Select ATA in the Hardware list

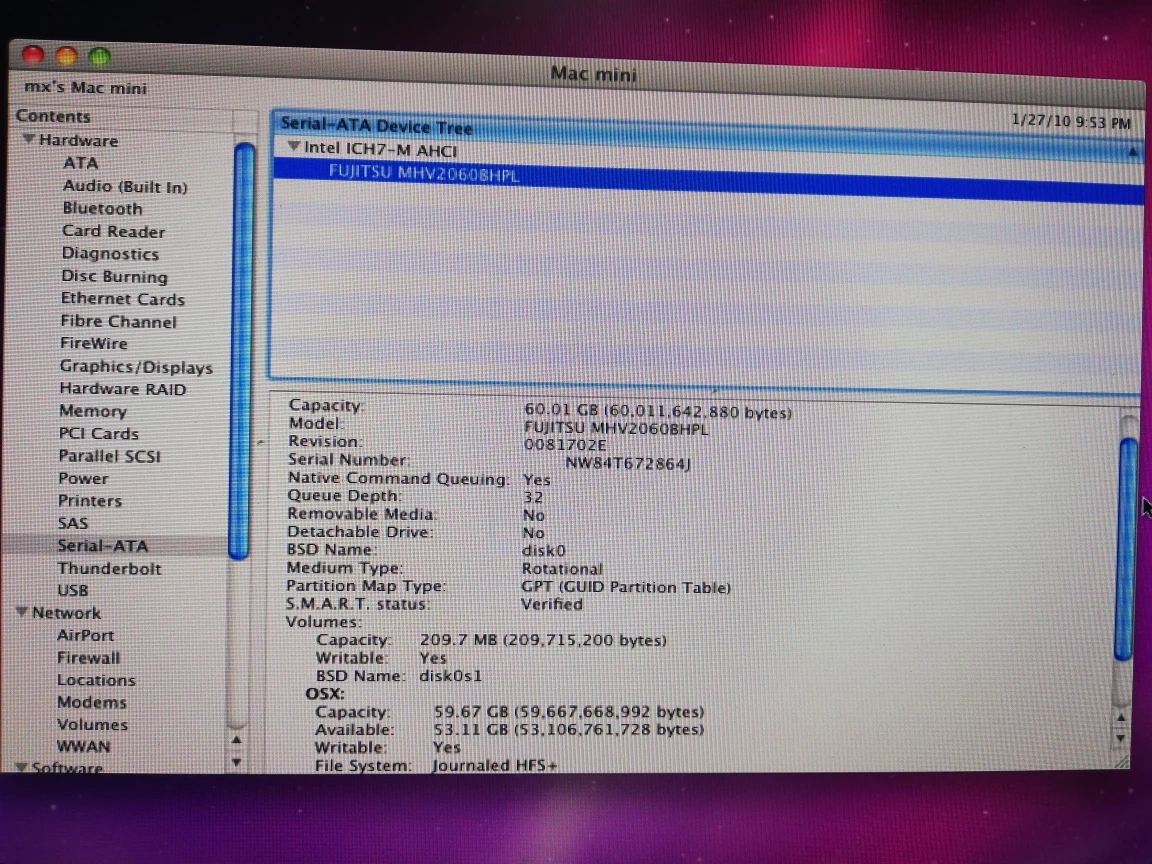click(81, 163)
